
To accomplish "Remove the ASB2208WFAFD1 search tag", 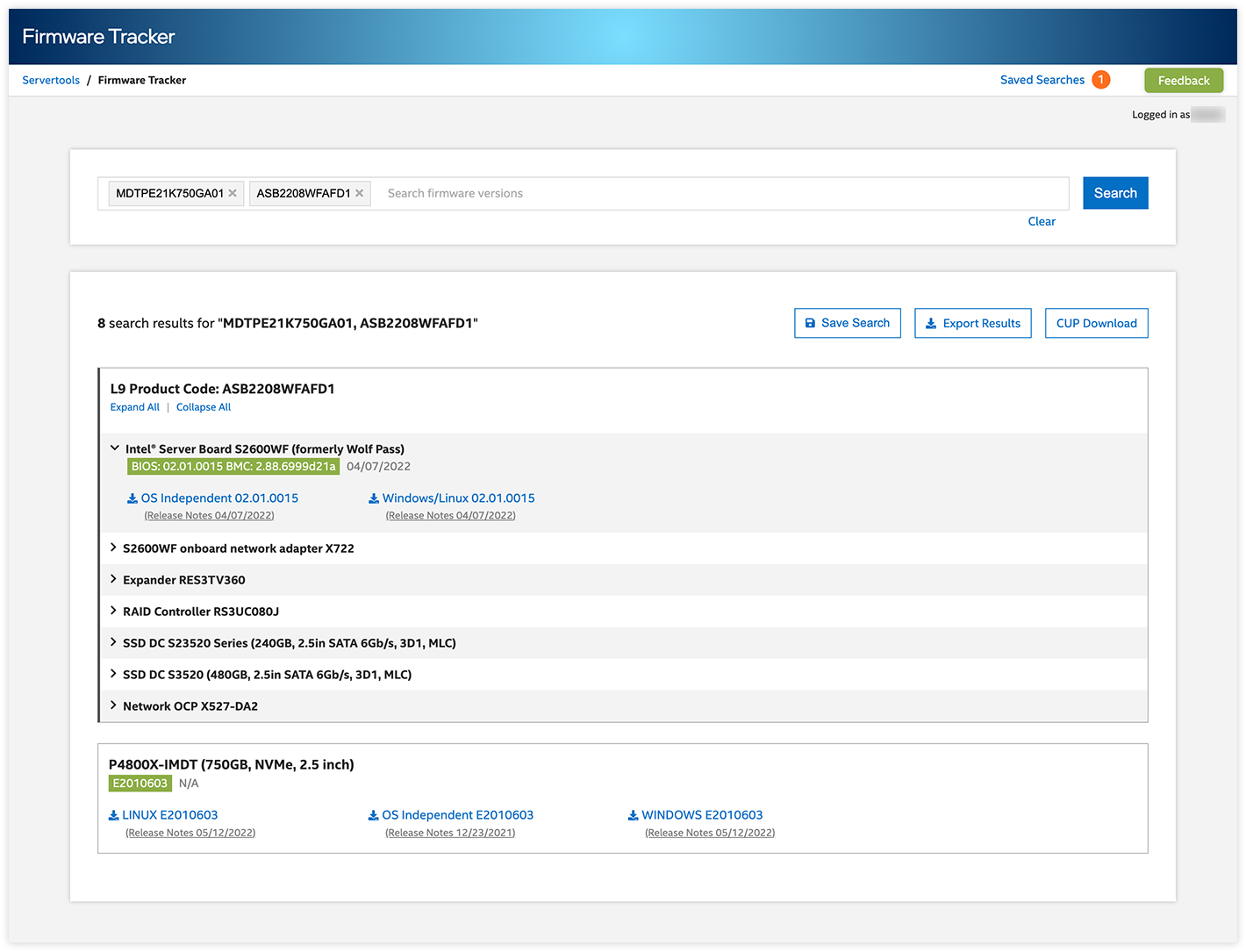I will click(x=359, y=193).
